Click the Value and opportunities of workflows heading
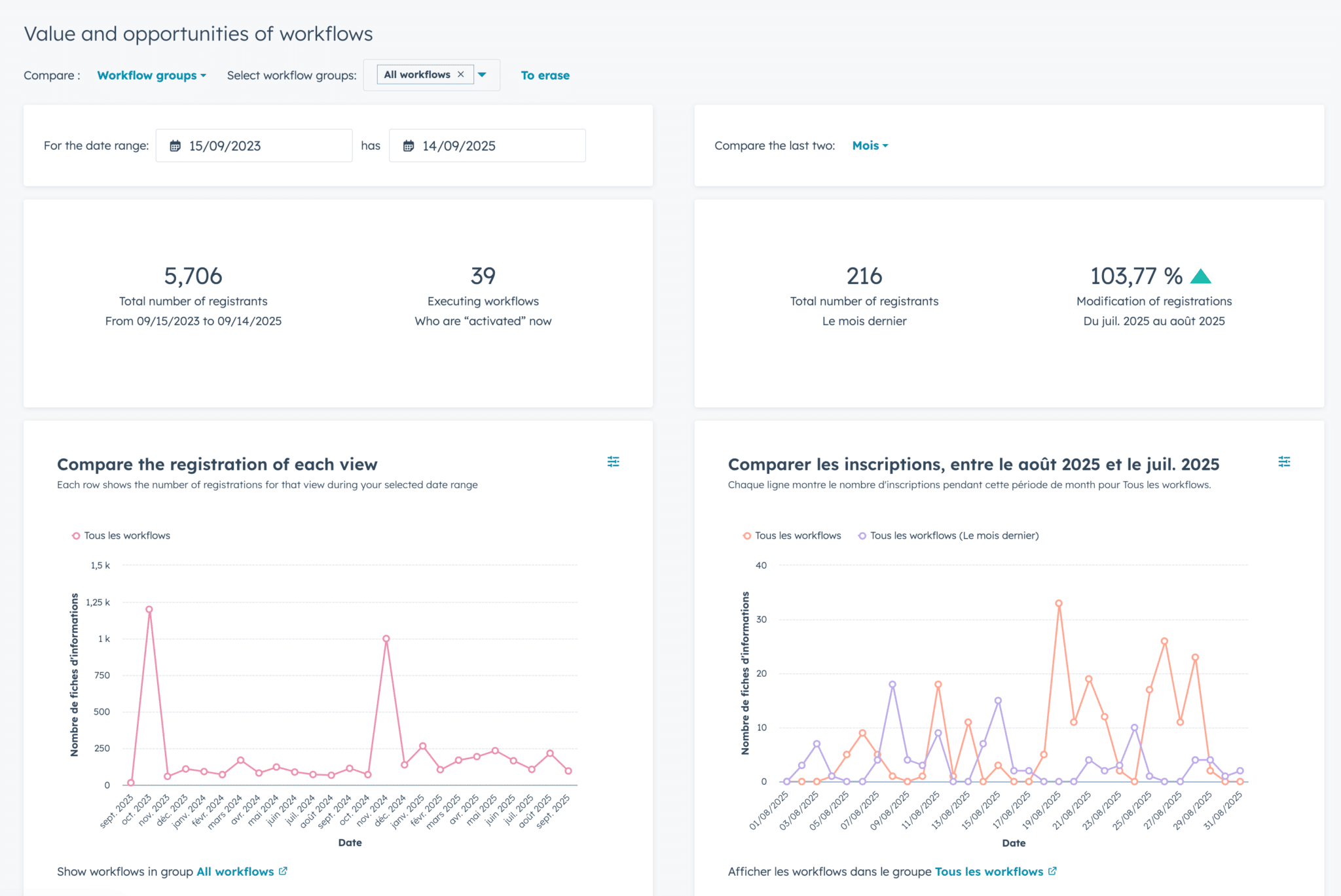The width and height of the screenshot is (1341, 896). pyautogui.click(x=198, y=34)
